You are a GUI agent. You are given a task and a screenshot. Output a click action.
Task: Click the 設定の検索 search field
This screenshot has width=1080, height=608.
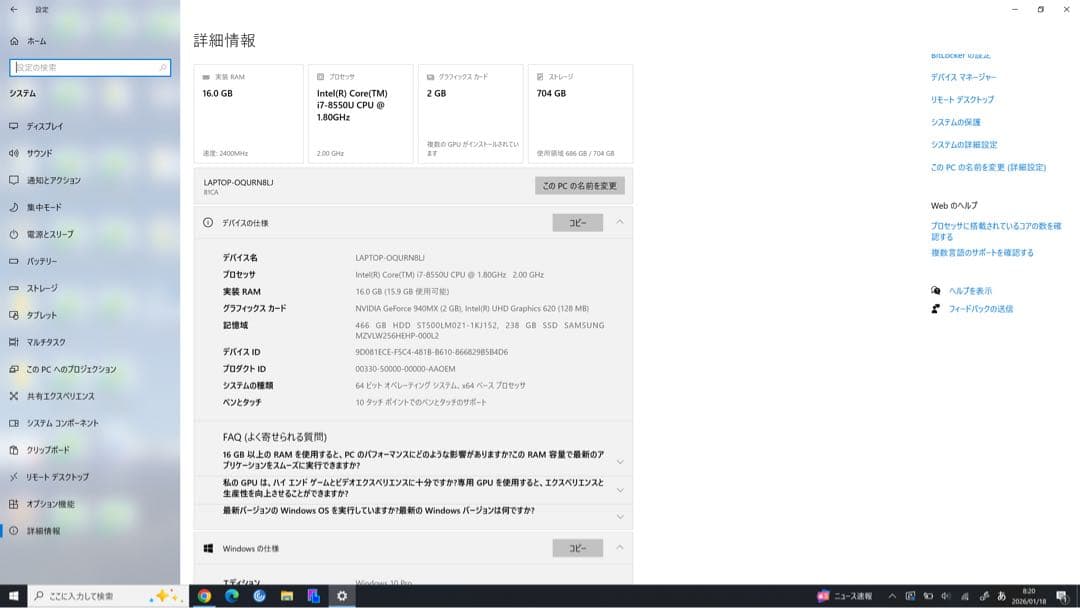tap(88, 67)
